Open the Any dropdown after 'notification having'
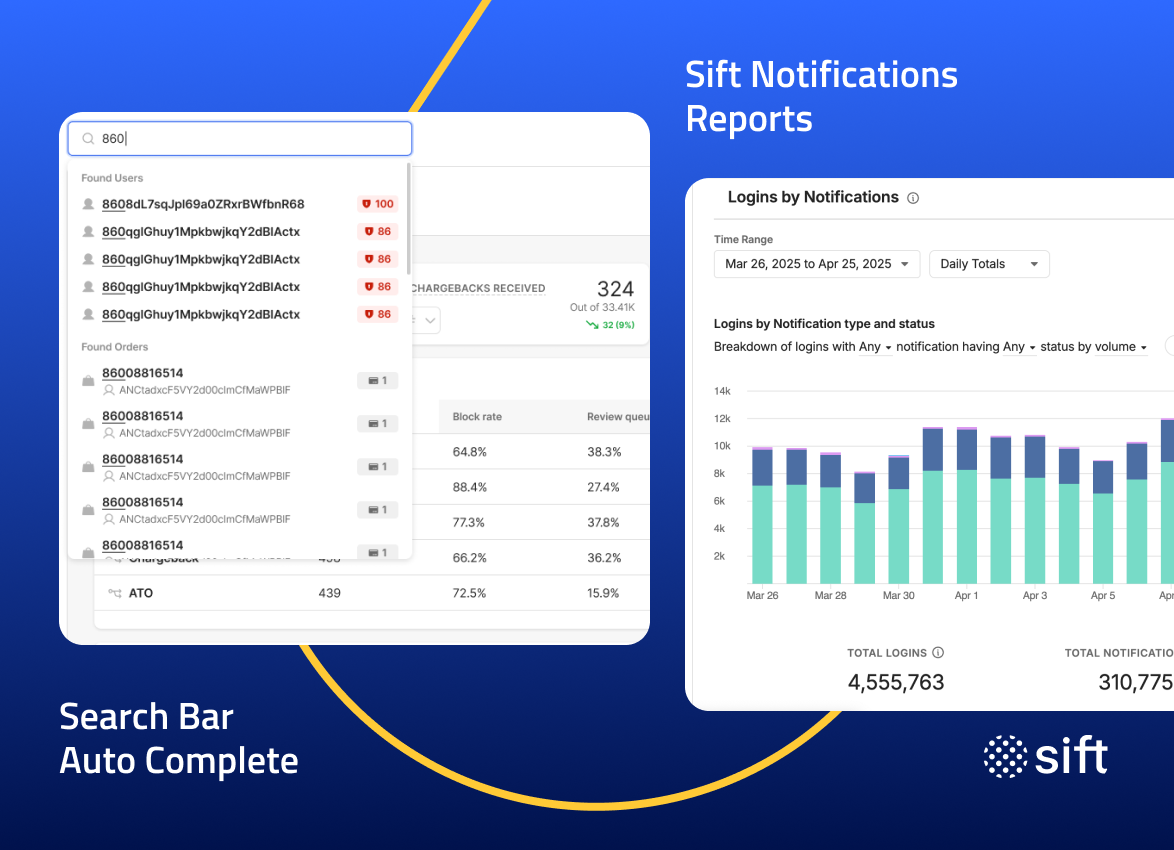 point(1019,347)
